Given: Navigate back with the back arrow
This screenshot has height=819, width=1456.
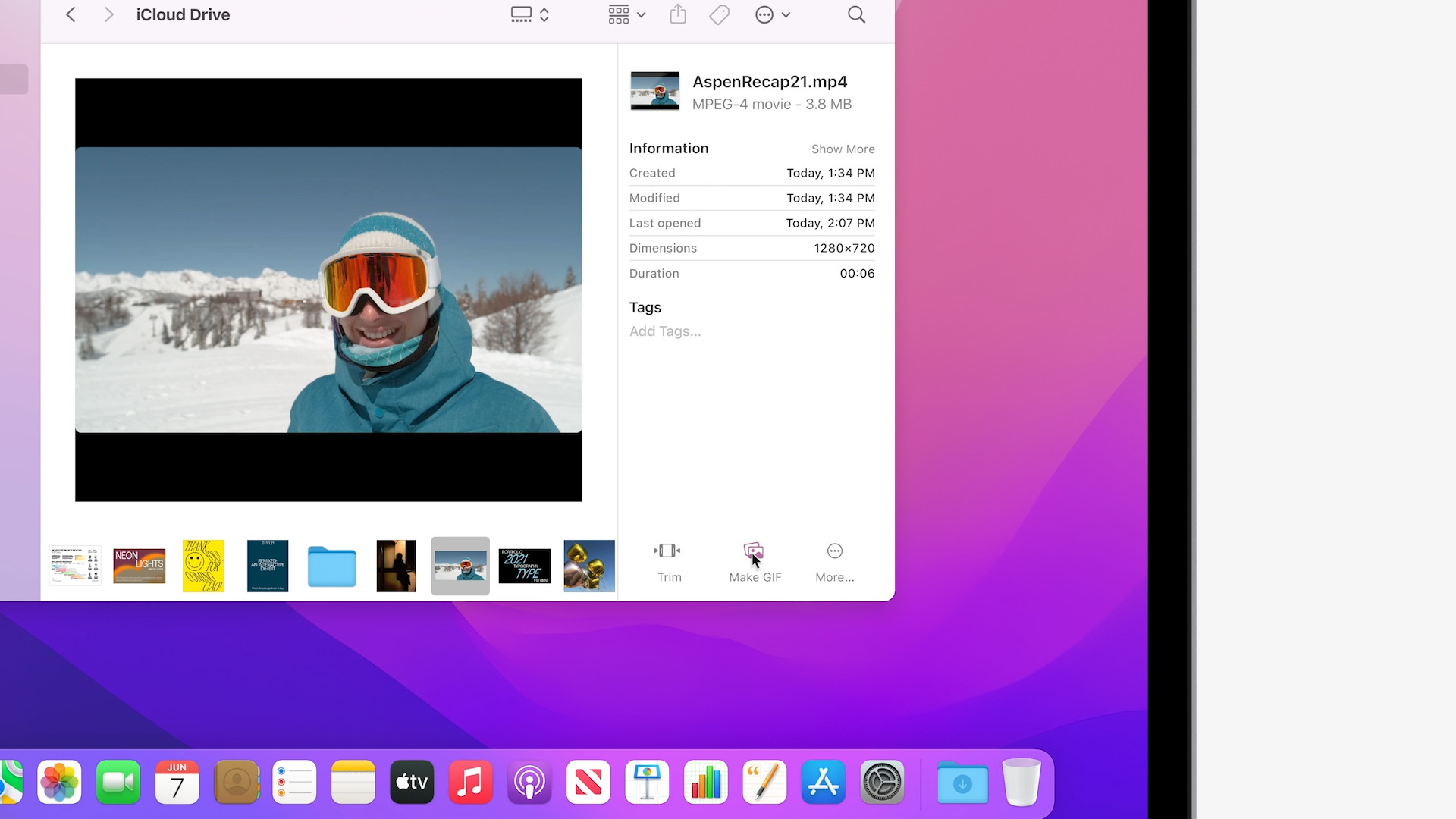Looking at the screenshot, I should tap(70, 14).
